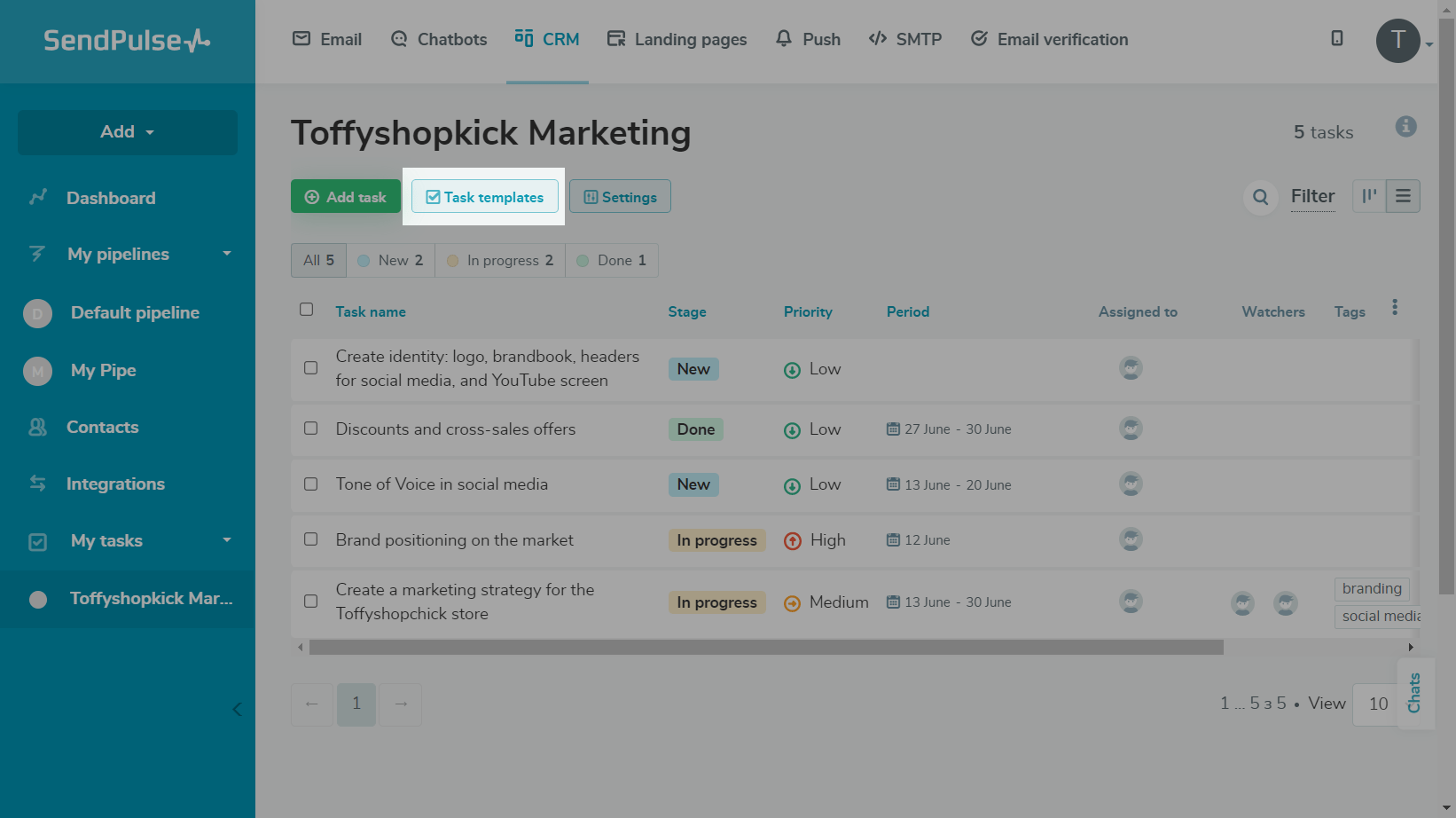Click the Add task button
Screen dimensions: 1456x818
coord(346,197)
